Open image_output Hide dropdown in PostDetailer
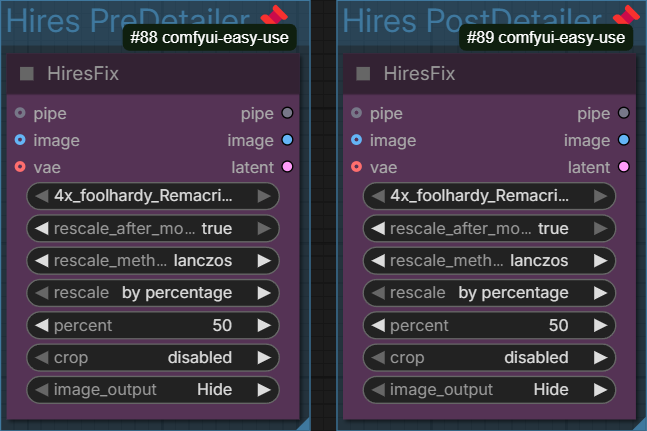Viewport: 647px width, 431px height. (489, 390)
